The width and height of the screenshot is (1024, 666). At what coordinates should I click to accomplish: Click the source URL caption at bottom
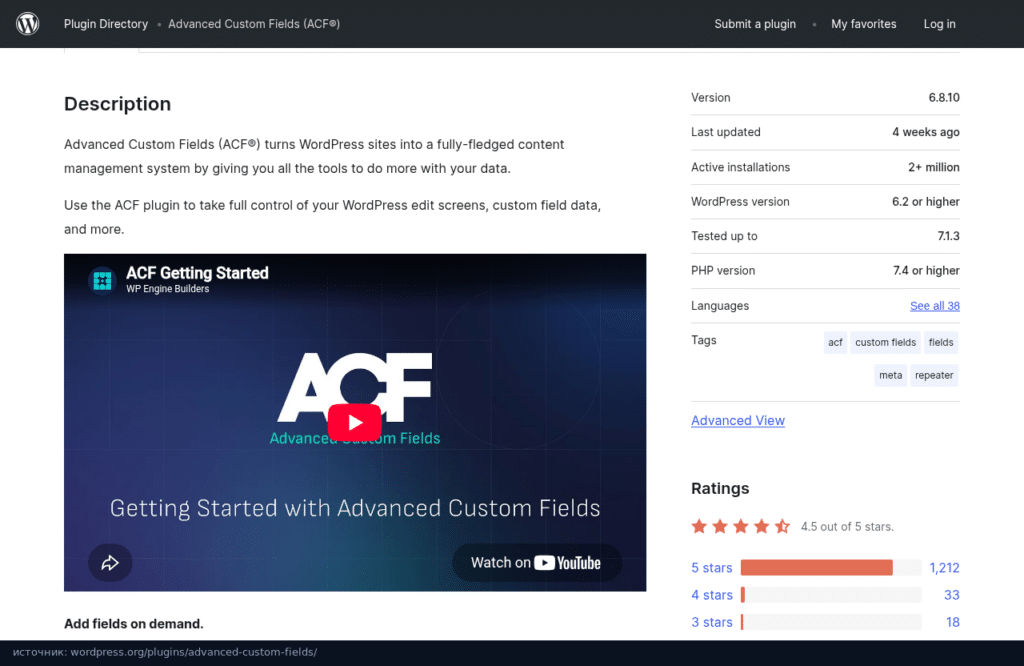click(x=165, y=652)
